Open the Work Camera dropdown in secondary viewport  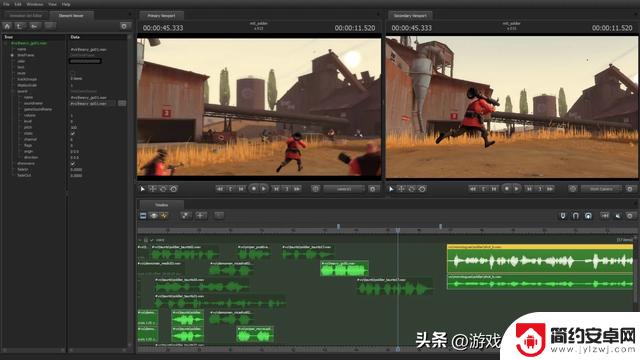click(601, 189)
